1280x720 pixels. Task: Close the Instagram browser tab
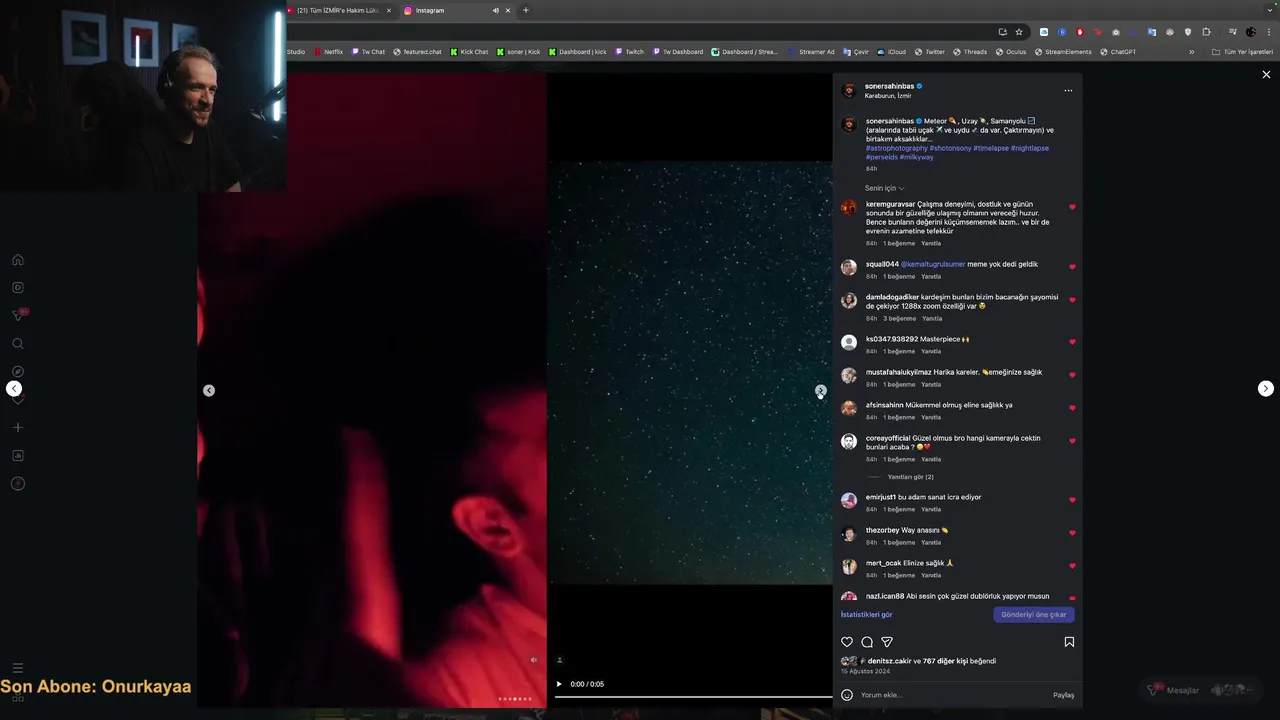[x=508, y=10]
